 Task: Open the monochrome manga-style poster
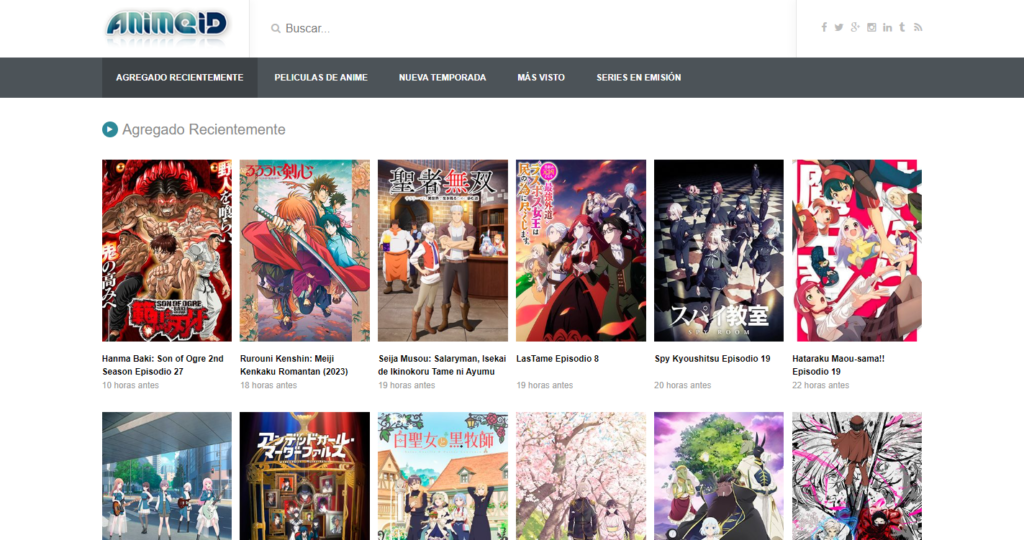pos(857,476)
